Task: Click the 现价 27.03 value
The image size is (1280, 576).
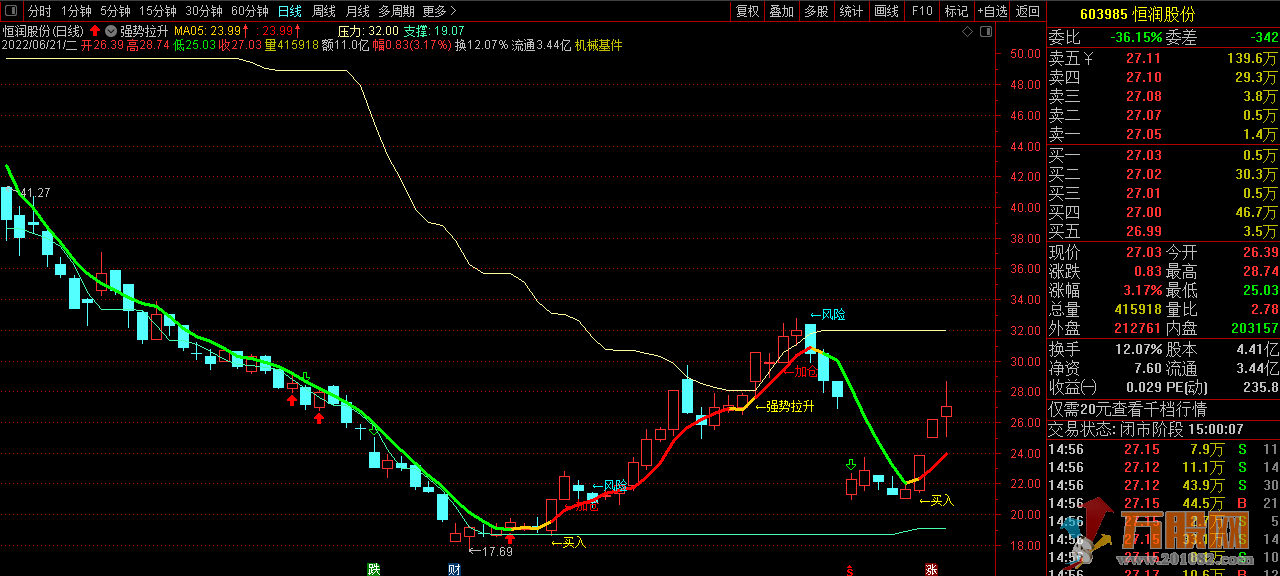Action: click(1144, 252)
